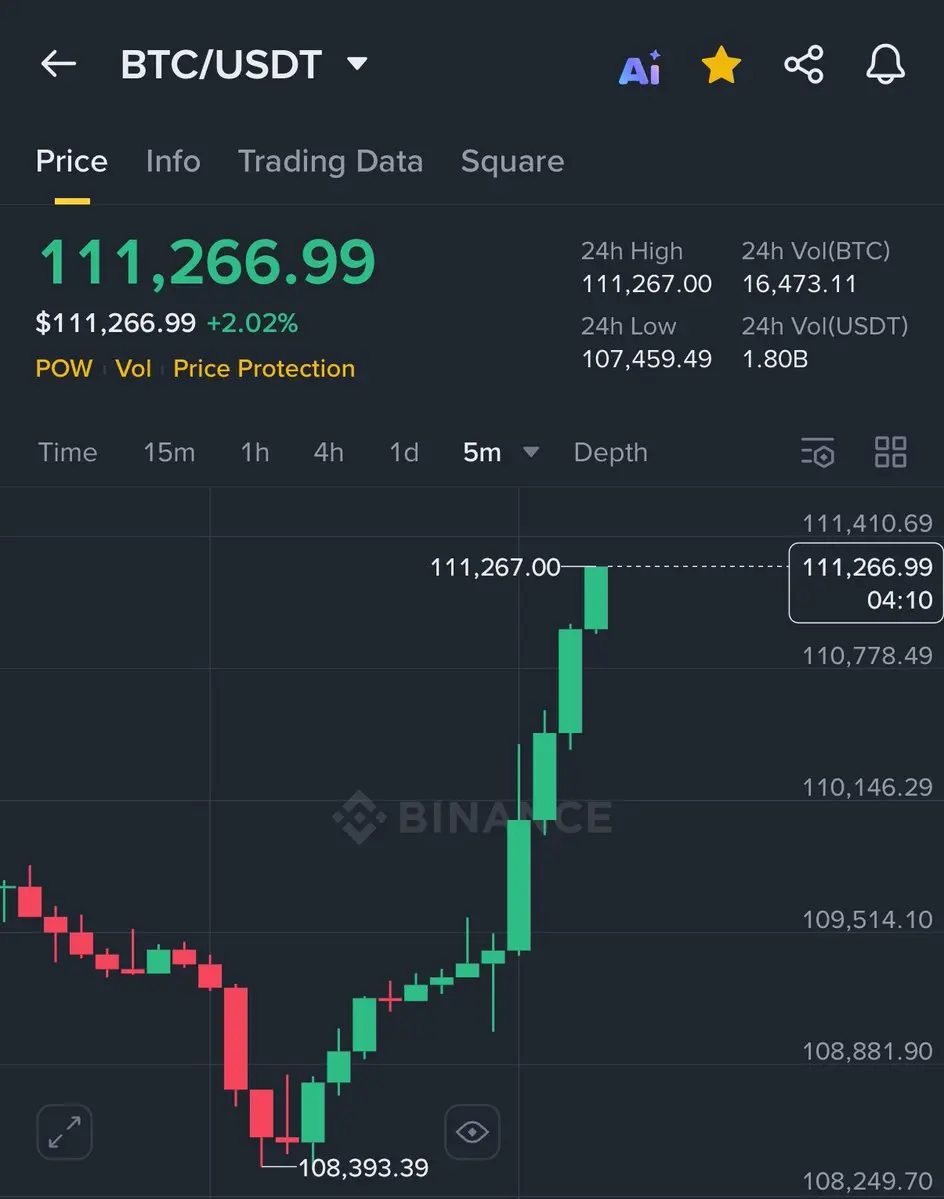
Task: Open the price alert bell icon
Action: click(x=885, y=64)
